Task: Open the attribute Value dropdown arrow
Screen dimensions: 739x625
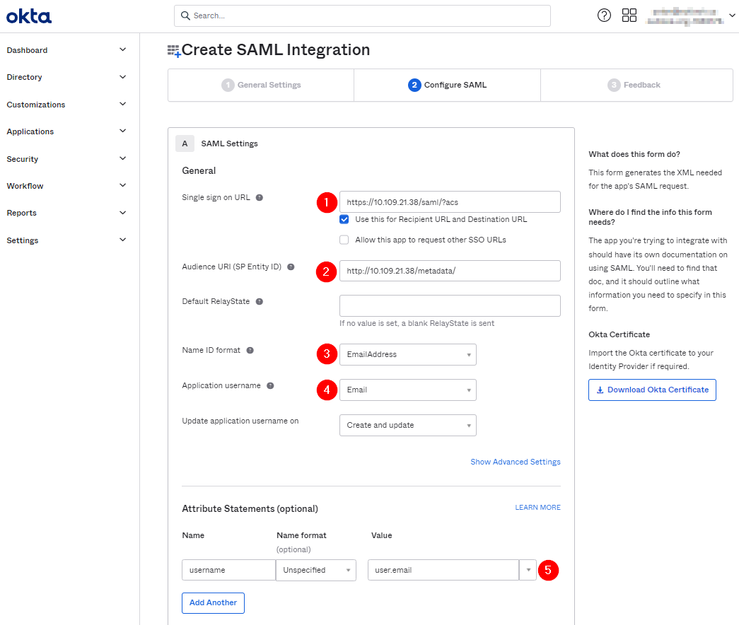Action: tap(528, 570)
